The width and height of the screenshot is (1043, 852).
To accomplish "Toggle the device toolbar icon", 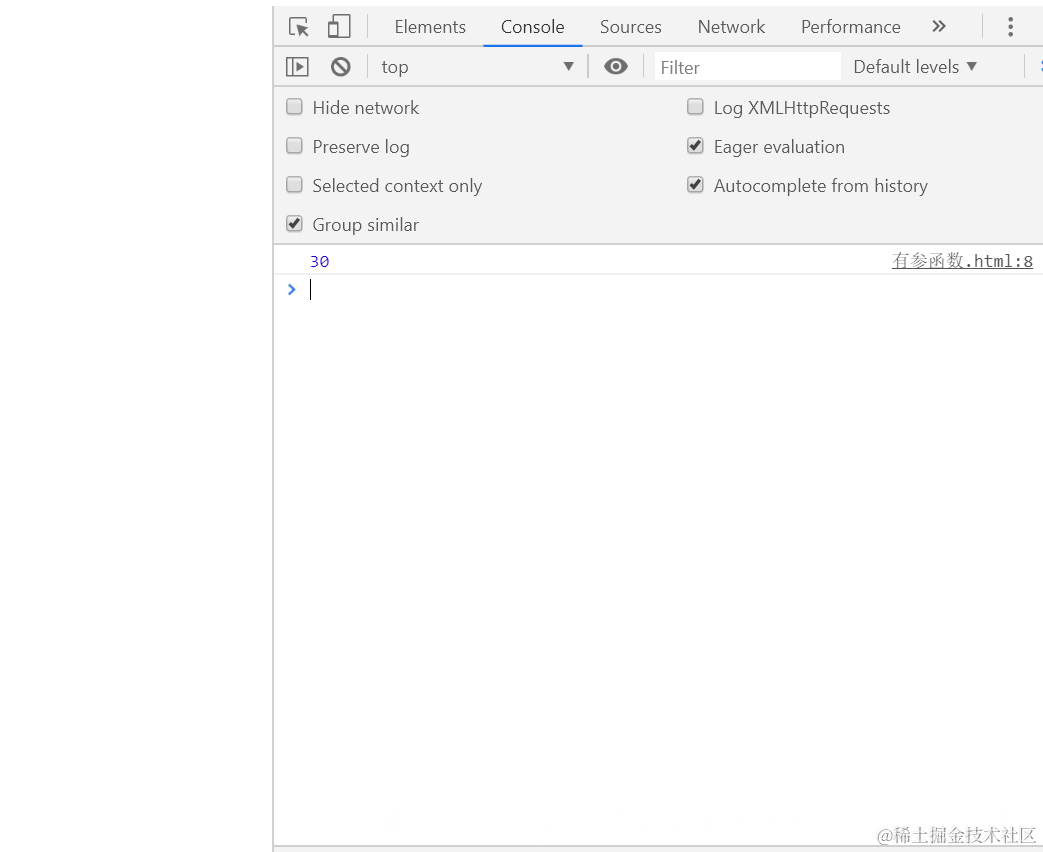I will tap(339, 27).
